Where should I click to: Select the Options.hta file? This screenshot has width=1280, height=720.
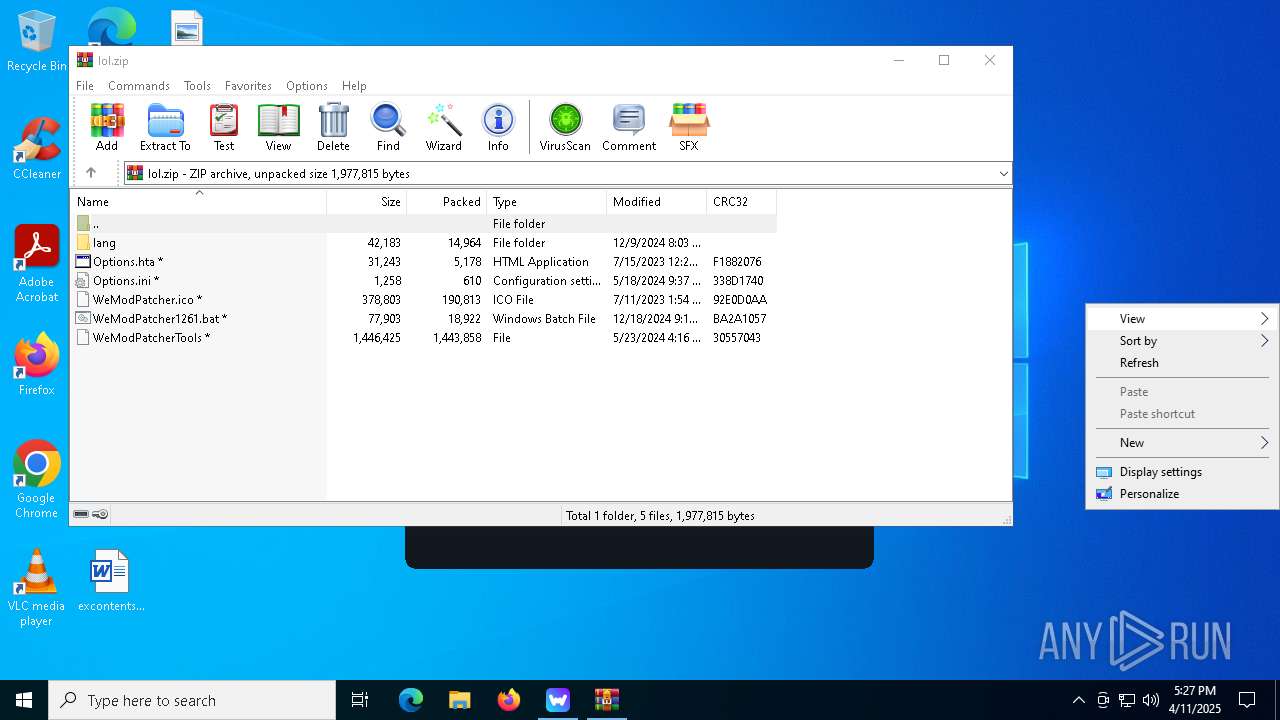tap(424, 262)
